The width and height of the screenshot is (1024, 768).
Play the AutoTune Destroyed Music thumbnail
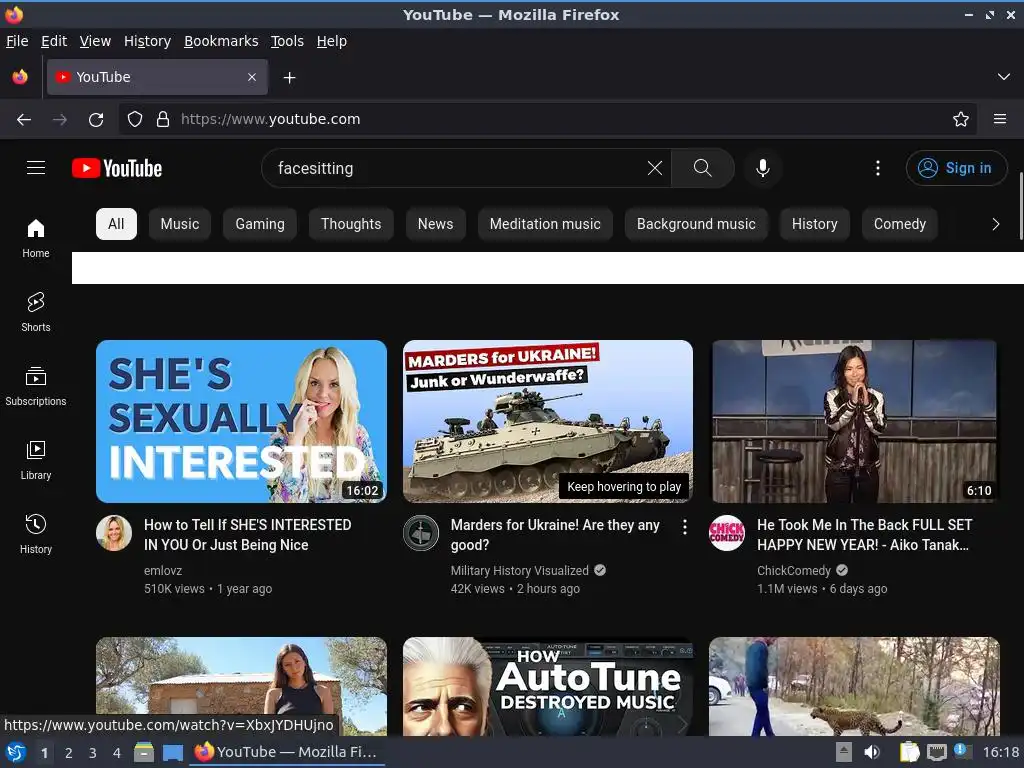548,686
